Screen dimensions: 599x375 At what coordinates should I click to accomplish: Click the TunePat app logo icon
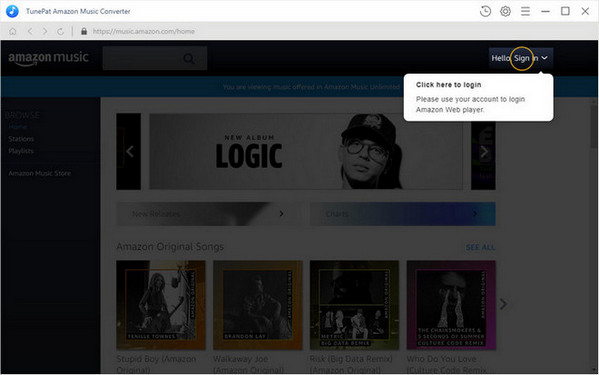(12, 11)
